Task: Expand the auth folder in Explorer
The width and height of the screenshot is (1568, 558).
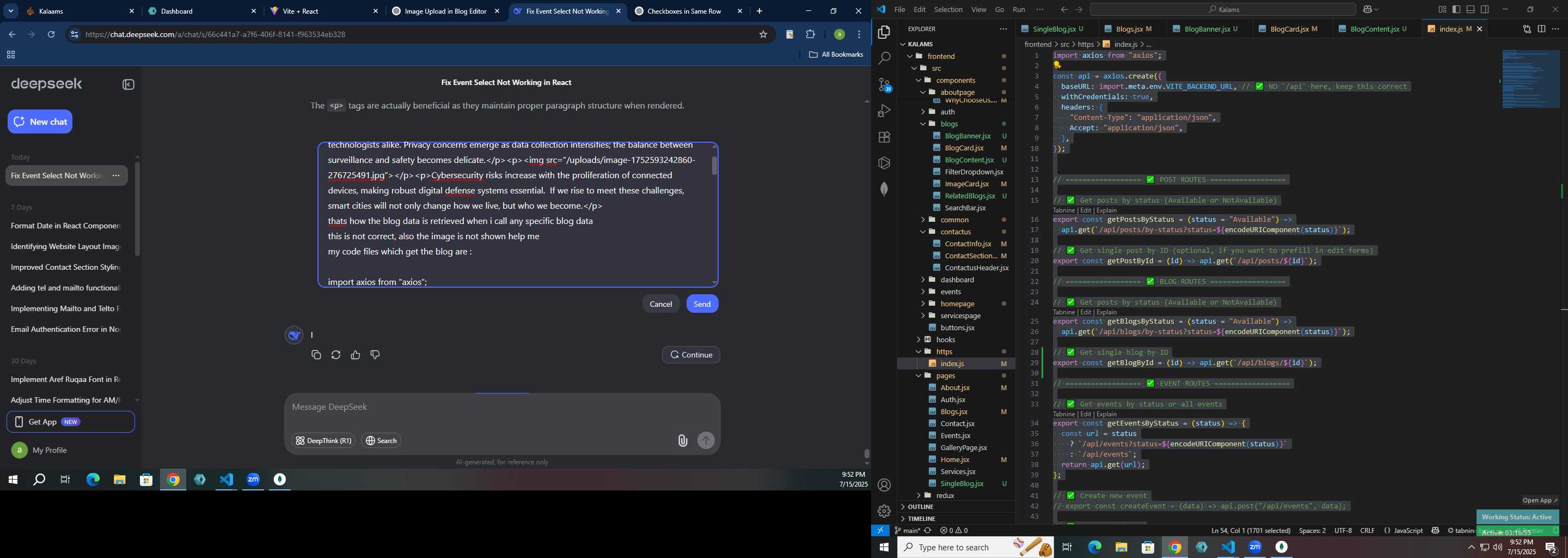Action: (x=947, y=112)
